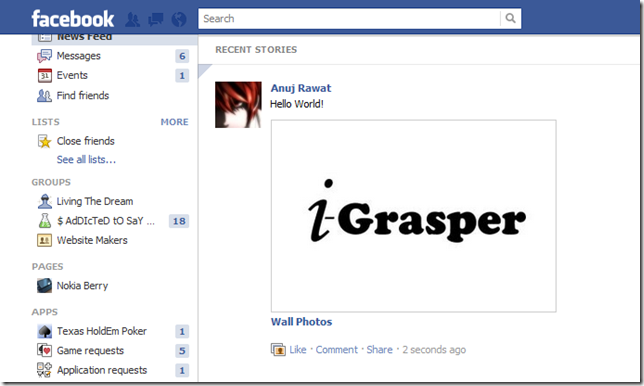Click the search magnifier button

point(511,18)
